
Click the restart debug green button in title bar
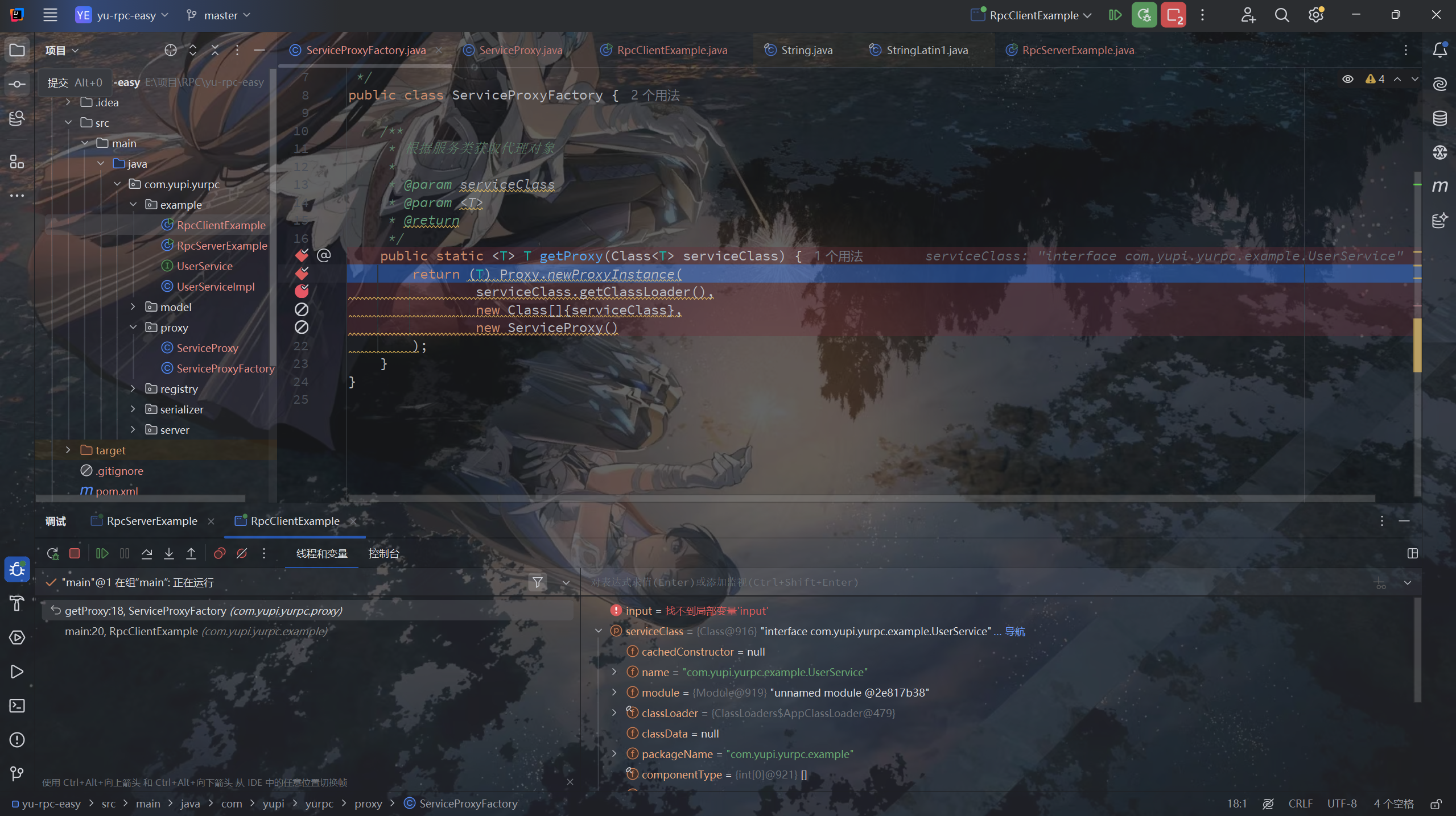[1144, 15]
